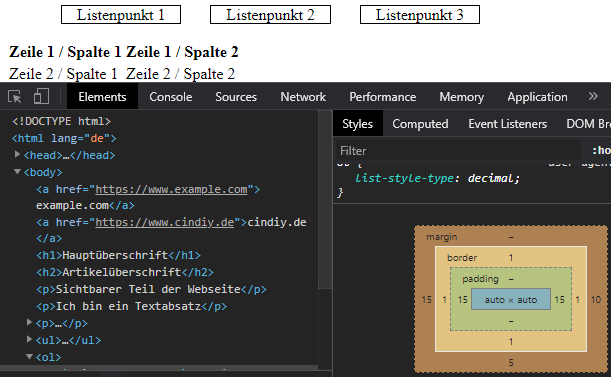
Task: Click the Listenpunkt 2 box
Action: (x=270, y=15)
